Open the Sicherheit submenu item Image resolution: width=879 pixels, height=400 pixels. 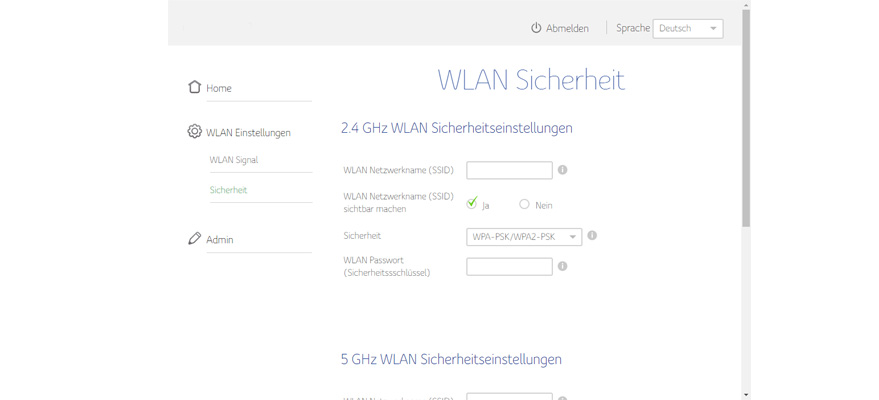[x=228, y=190]
